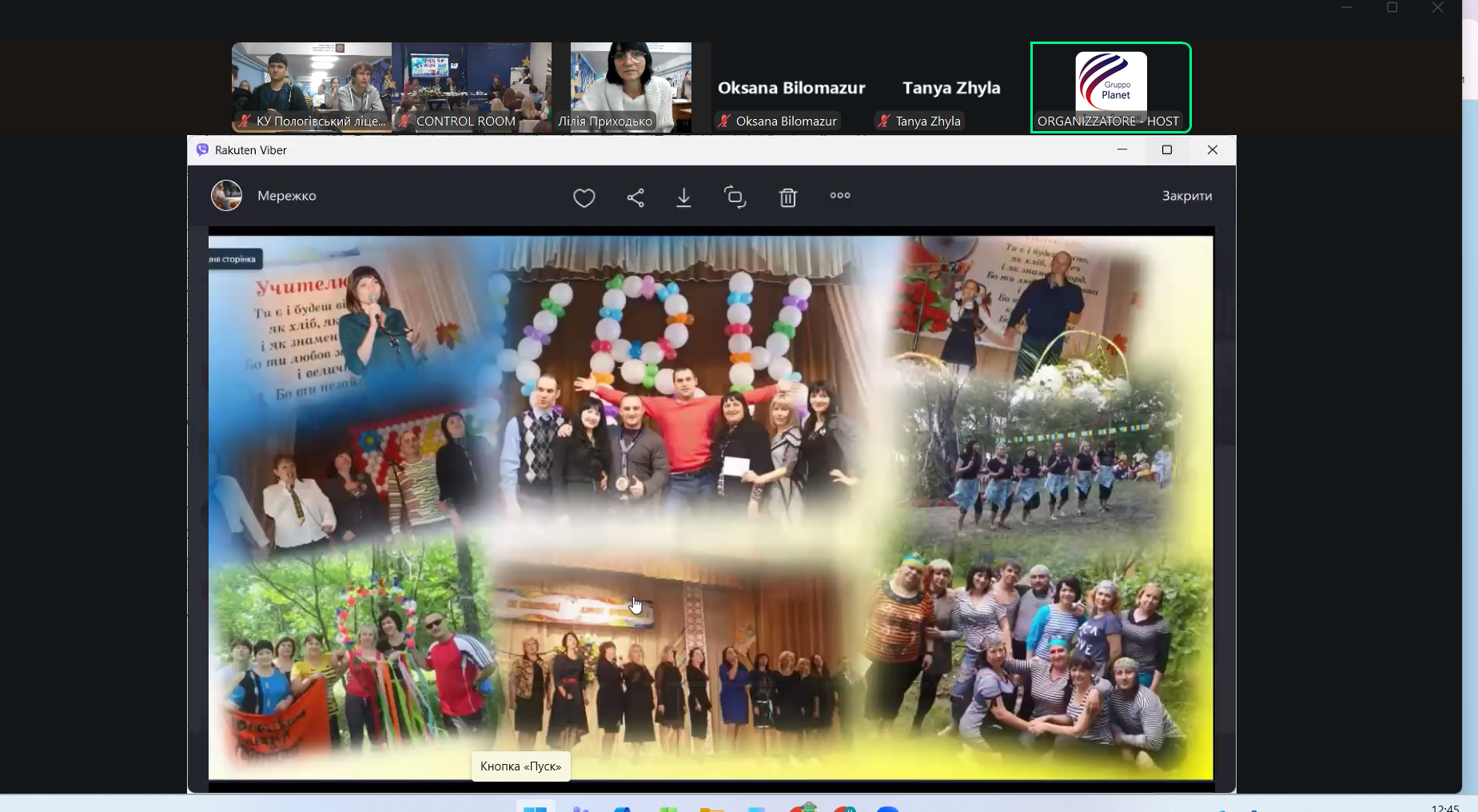This screenshot has height=812, width=1478.
Task: Click the sender name Мережко
Action: point(287,196)
